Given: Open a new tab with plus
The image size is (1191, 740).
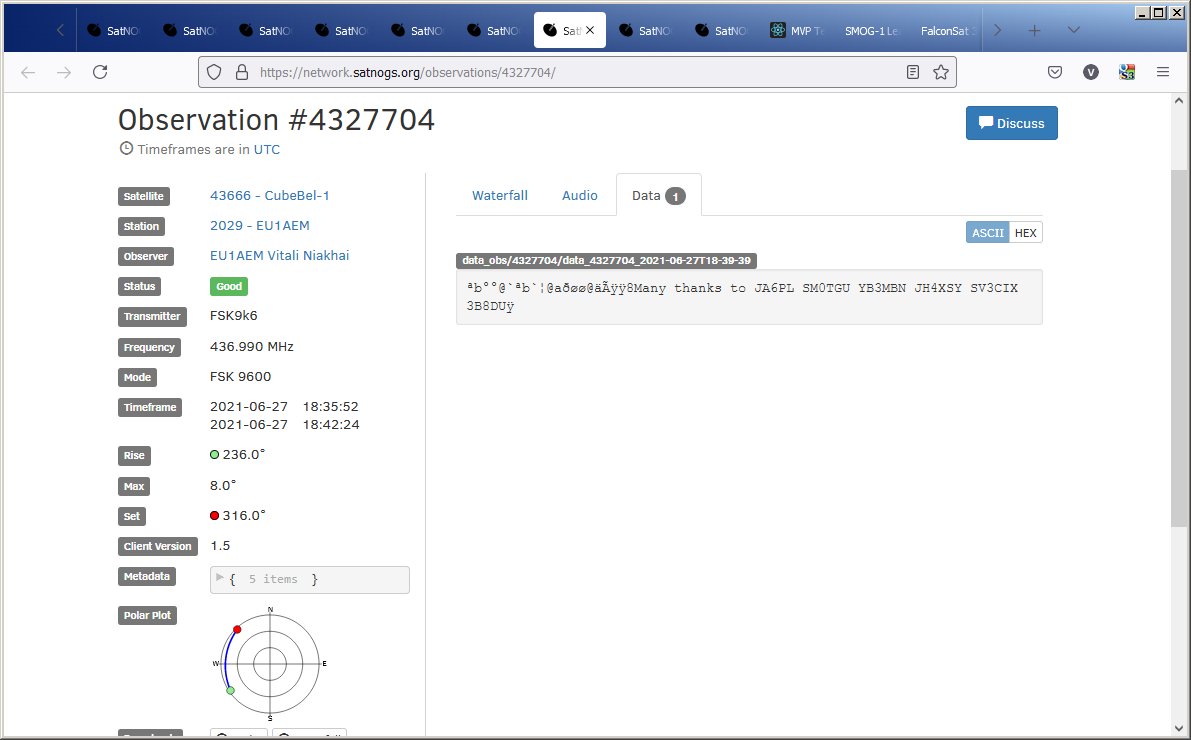Looking at the screenshot, I should tap(1035, 30).
